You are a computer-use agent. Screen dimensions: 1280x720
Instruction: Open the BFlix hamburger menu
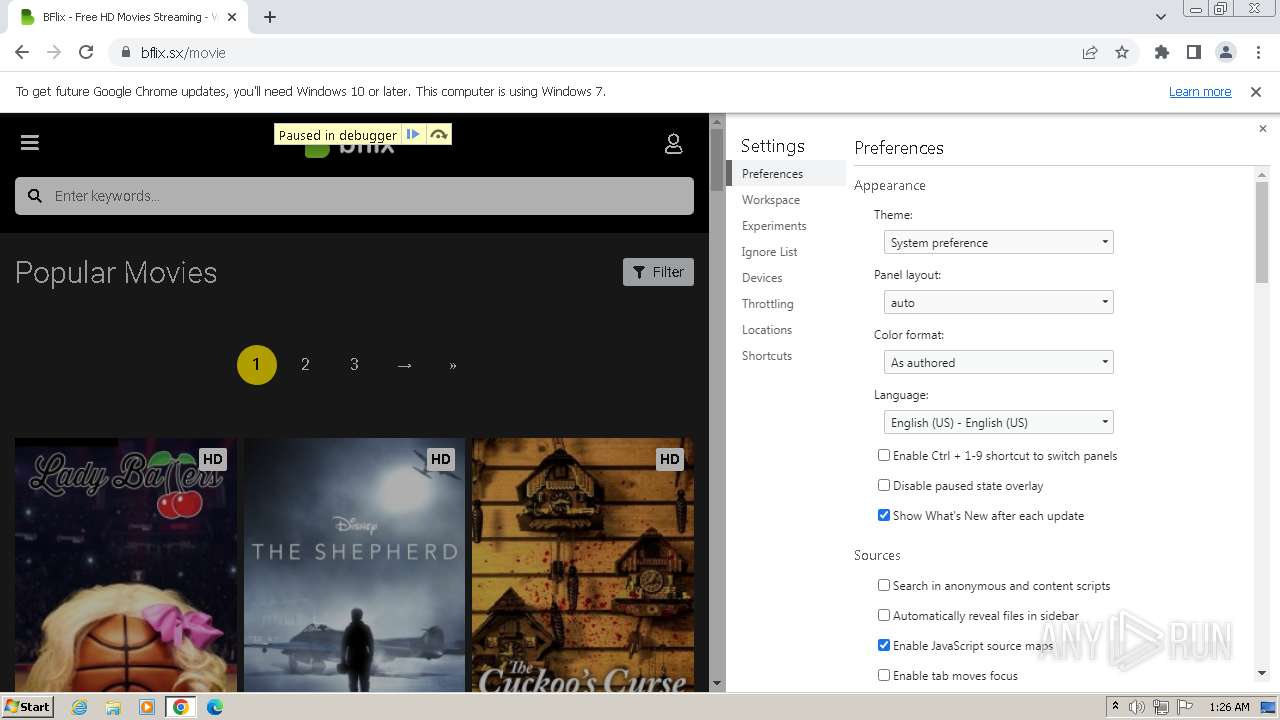click(x=30, y=143)
